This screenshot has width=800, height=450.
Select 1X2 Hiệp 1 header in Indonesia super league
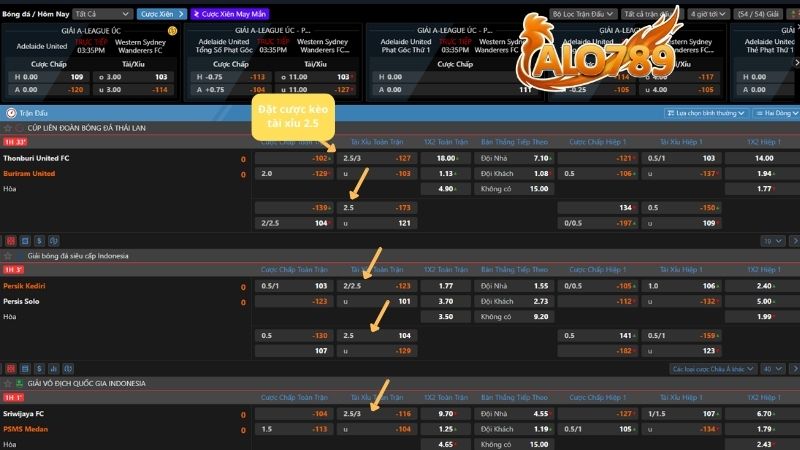tap(764, 269)
